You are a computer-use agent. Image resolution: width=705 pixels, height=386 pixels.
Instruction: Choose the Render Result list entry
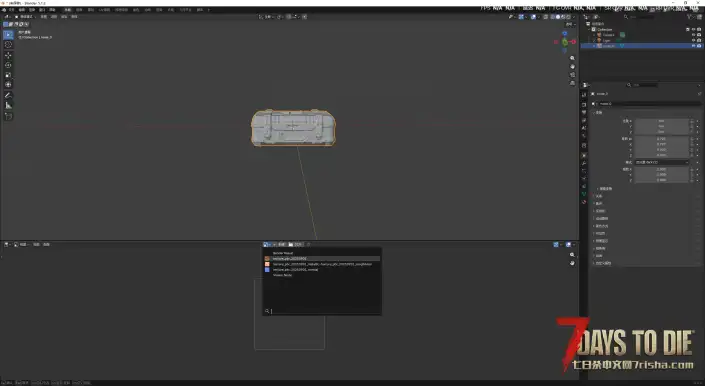pyautogui.click(x=322, y=253)
